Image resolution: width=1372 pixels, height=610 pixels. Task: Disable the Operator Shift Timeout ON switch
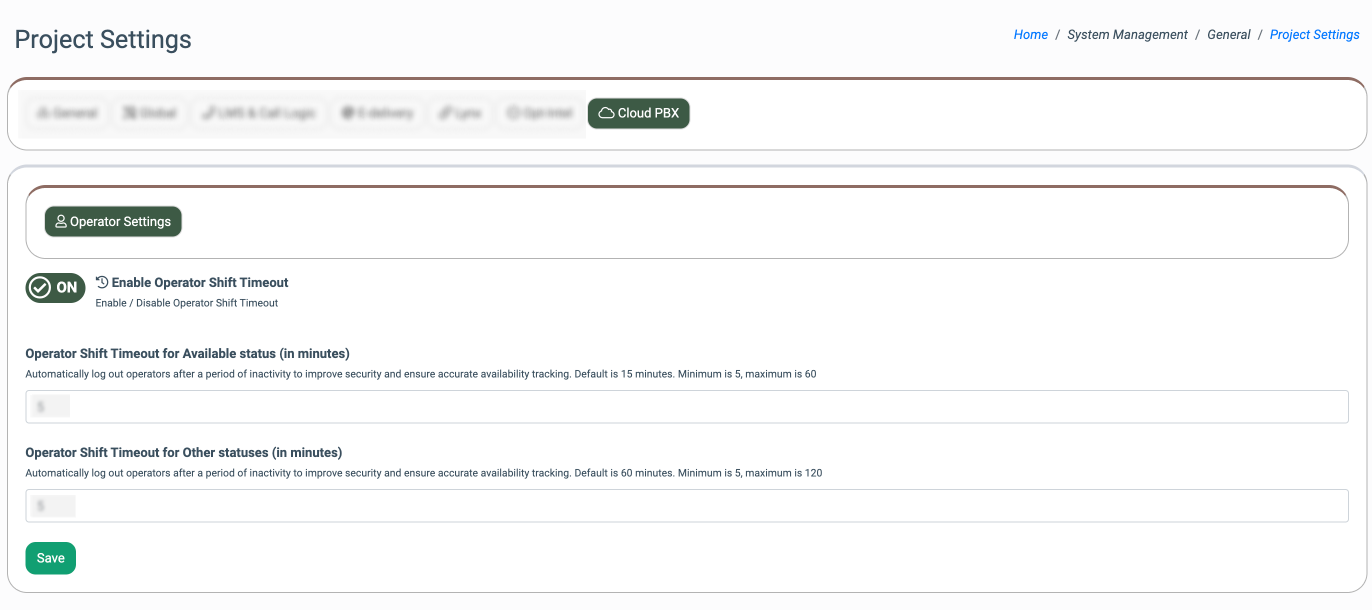coord(55,288)
